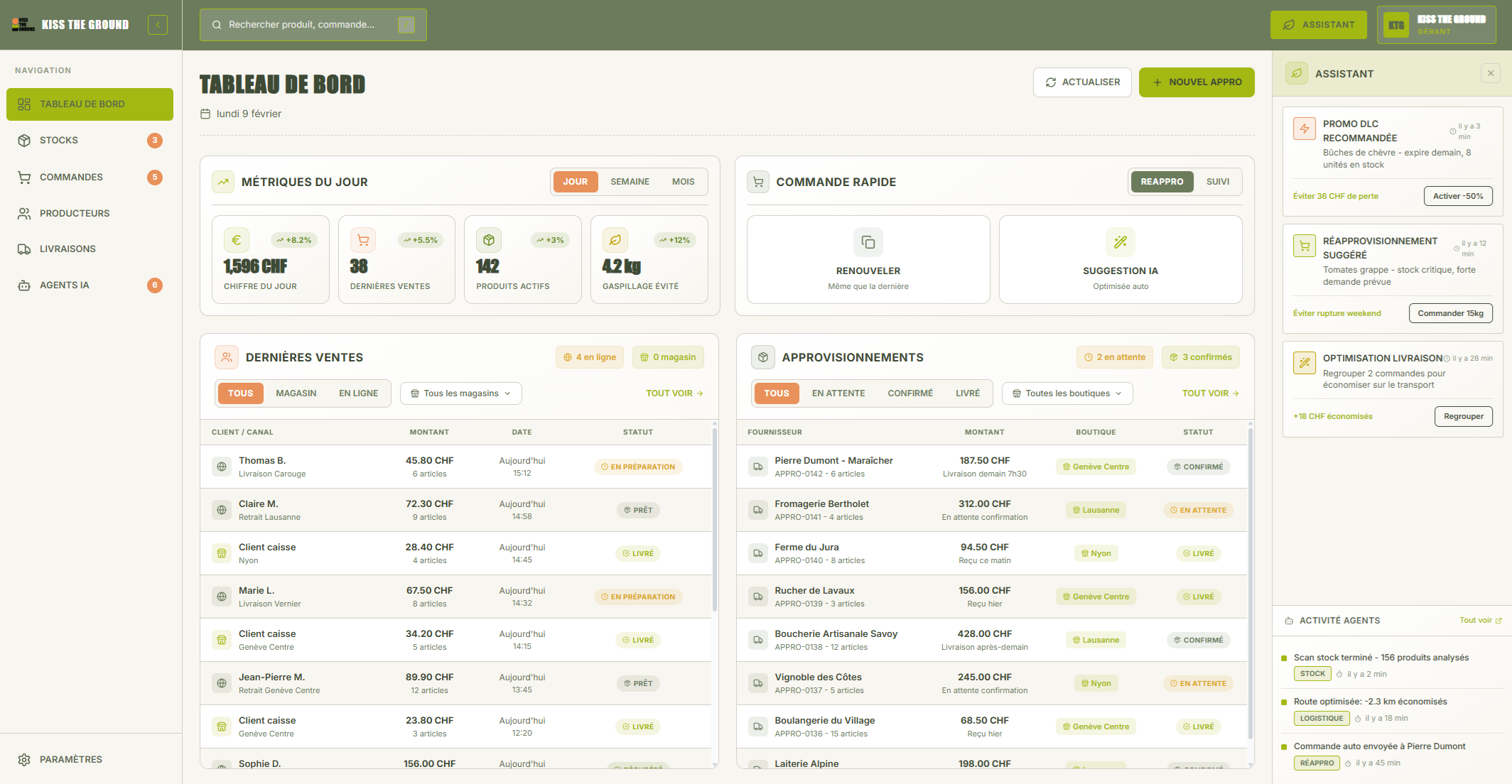Viewport: 1512px width, 784px height.
Task: Switch metrics period to Semaine
Action: [x=630, y=182]
